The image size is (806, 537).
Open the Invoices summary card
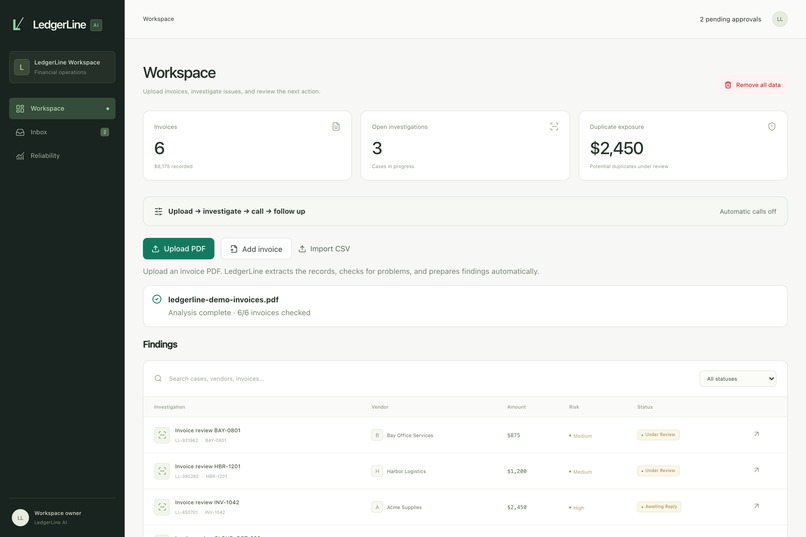[x=247, y=145]
